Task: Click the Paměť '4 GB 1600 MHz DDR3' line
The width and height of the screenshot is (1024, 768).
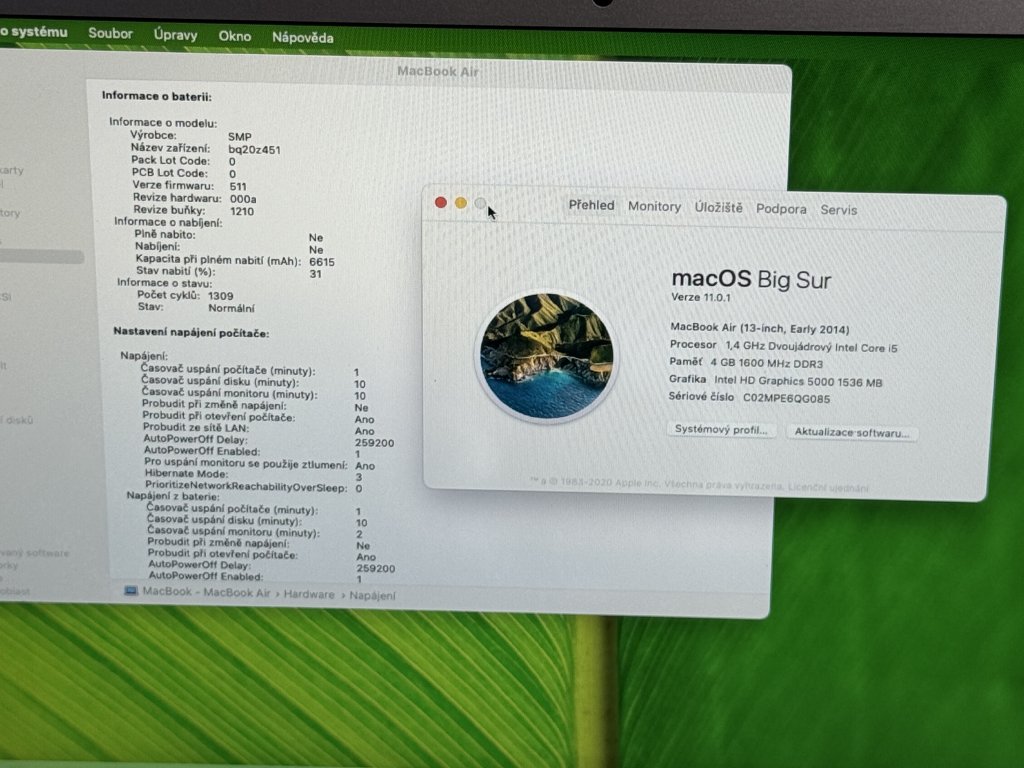Action: click(x=746, y=363)
